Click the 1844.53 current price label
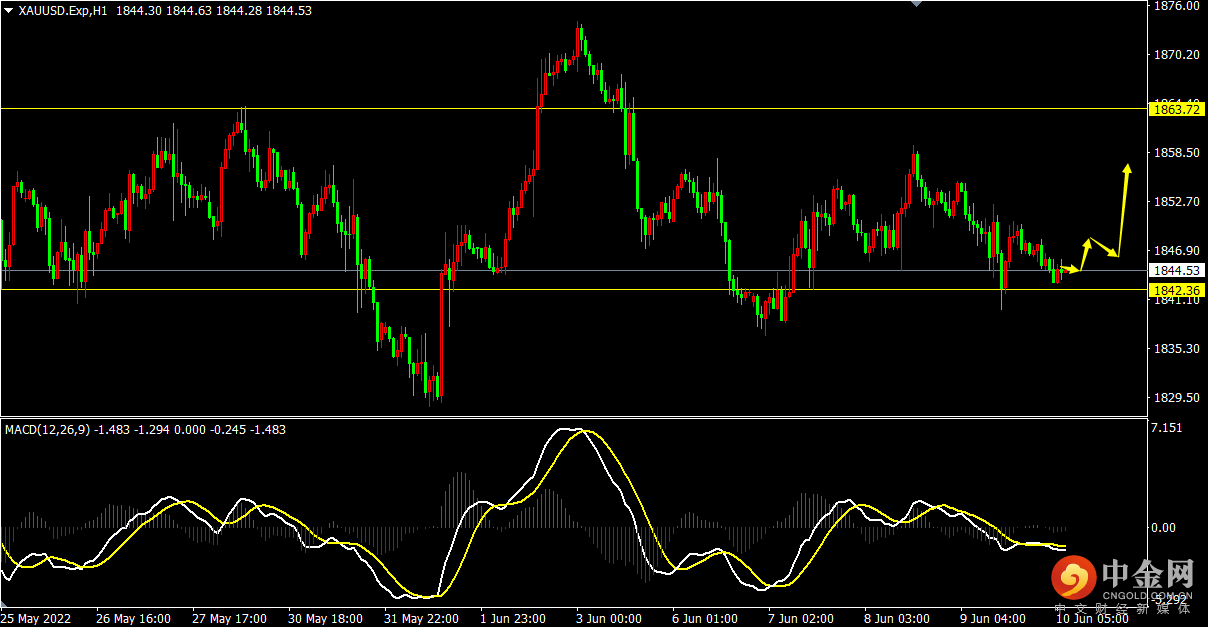This screenshot has width=1208, height=627. click(x=1176, y=270)
